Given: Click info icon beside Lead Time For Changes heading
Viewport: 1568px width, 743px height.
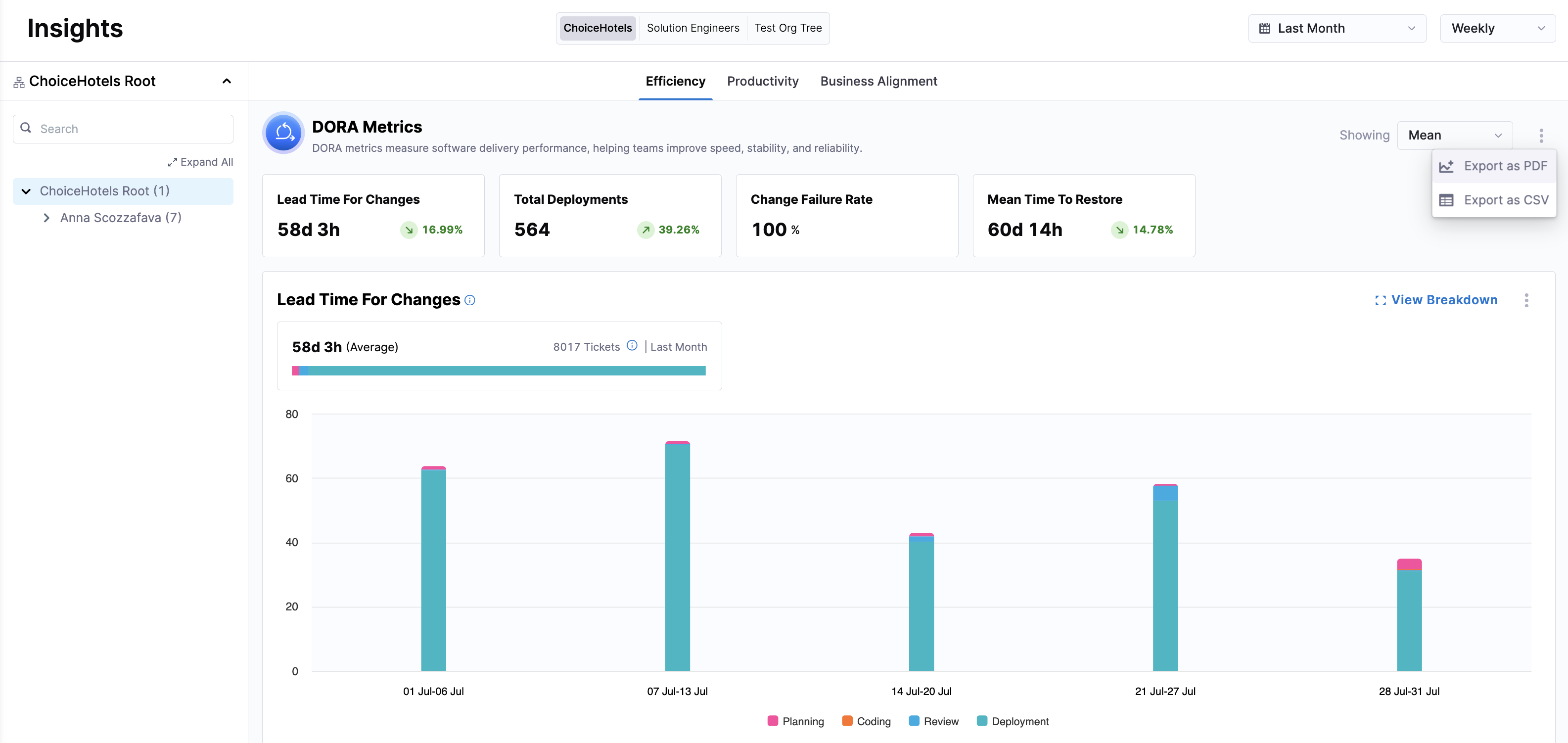Looking at the screenshot, I should tap(470, 300).
